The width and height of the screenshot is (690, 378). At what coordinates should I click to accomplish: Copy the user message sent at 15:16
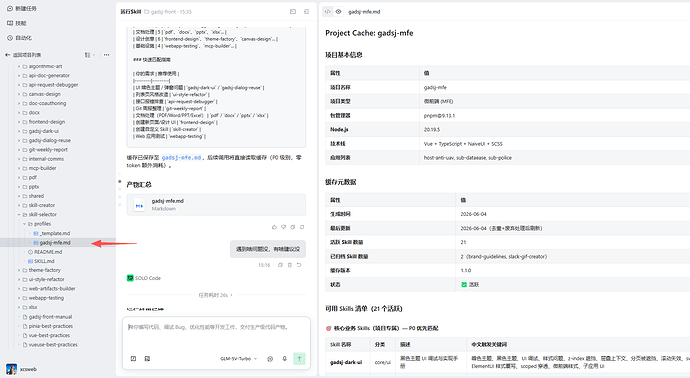click(280, 265)
